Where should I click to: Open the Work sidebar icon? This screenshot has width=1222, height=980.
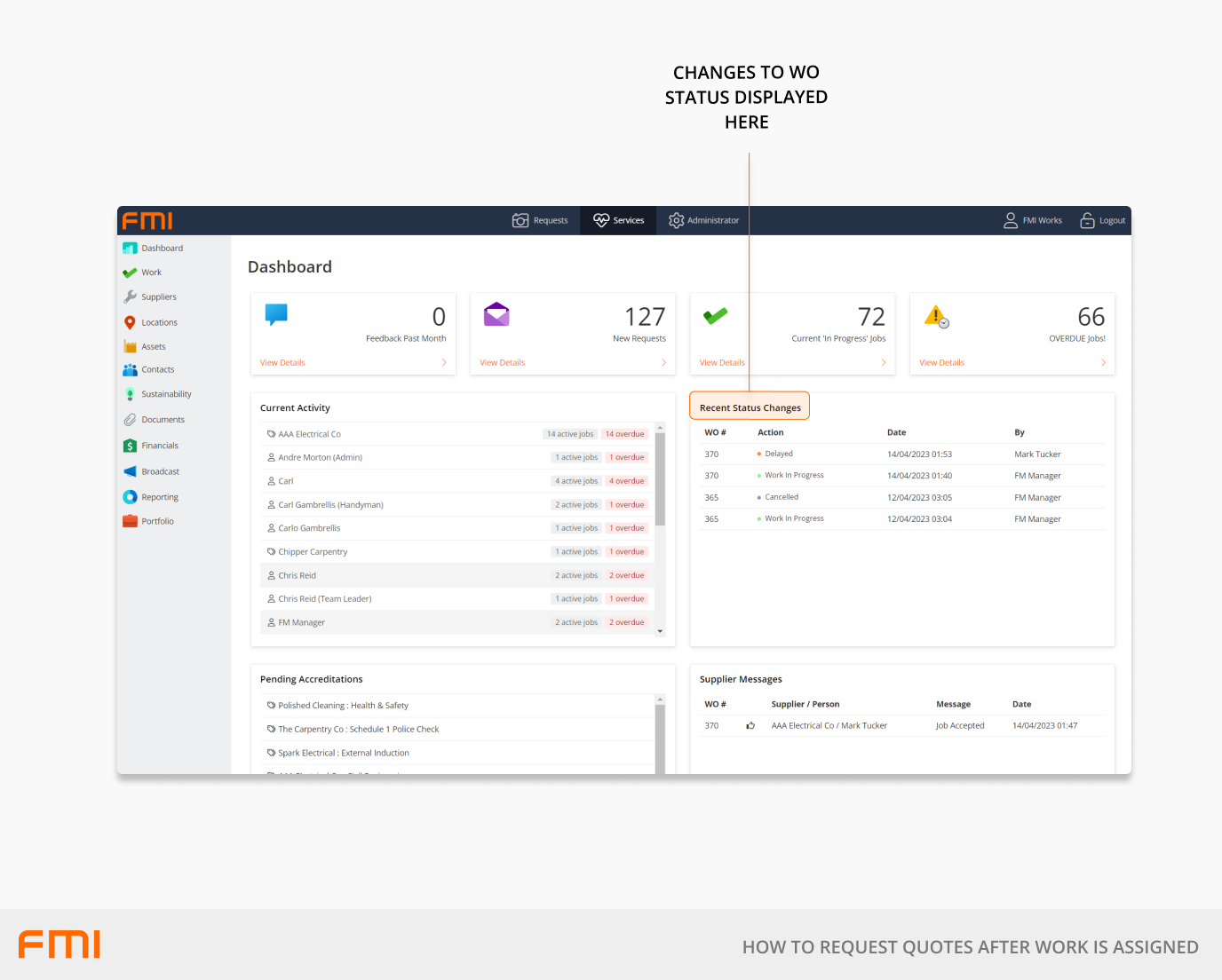click(x=130, y=273)
